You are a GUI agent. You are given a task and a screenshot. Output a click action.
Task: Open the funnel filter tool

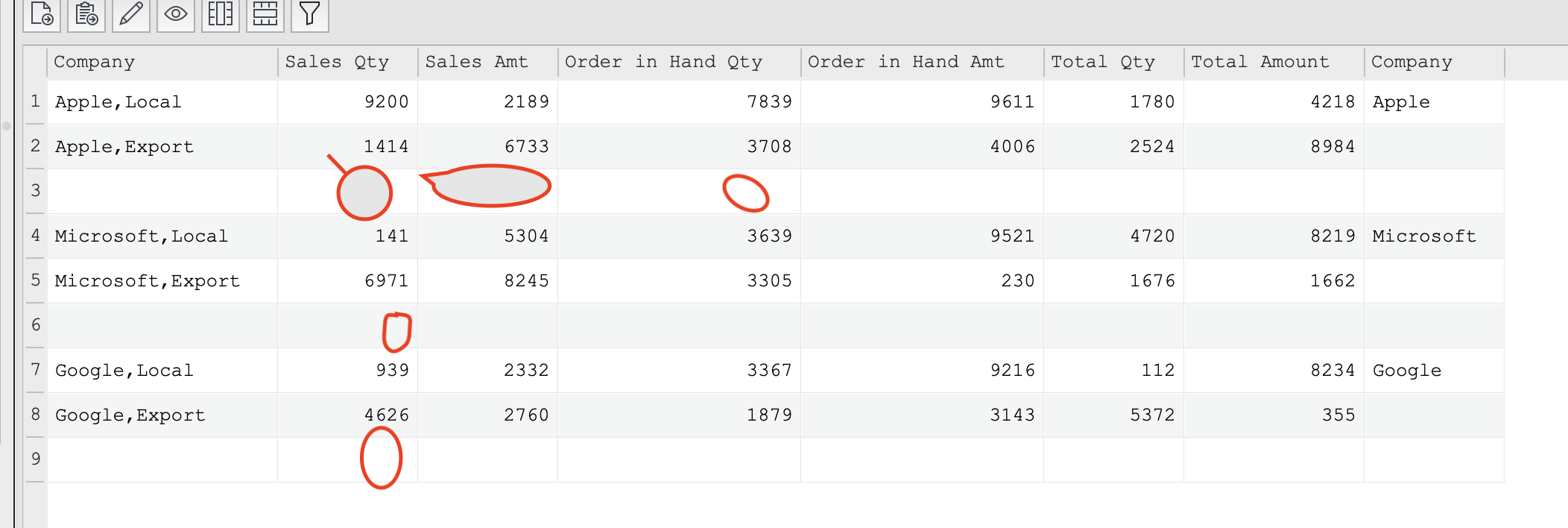(310, 14)
